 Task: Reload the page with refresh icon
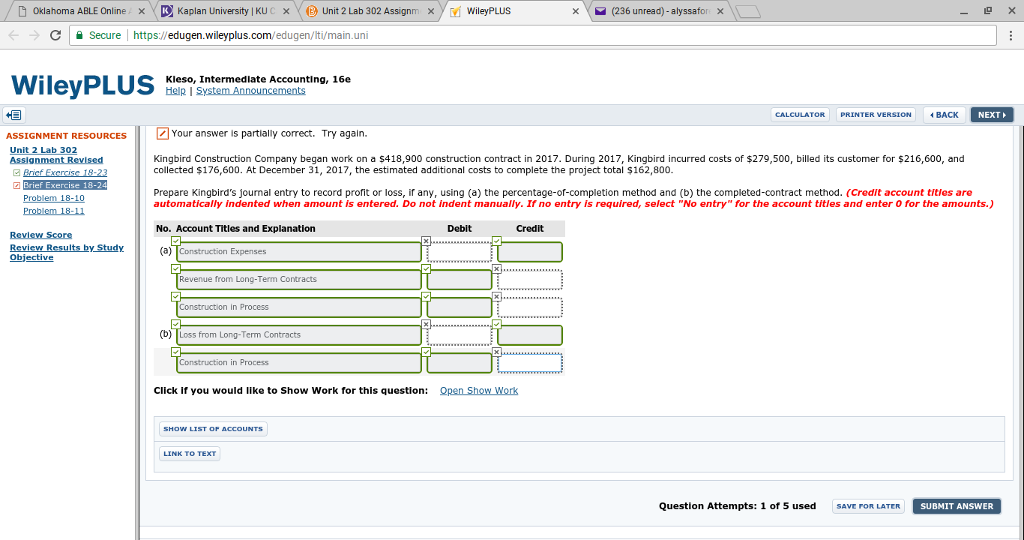tap(56, 35)
